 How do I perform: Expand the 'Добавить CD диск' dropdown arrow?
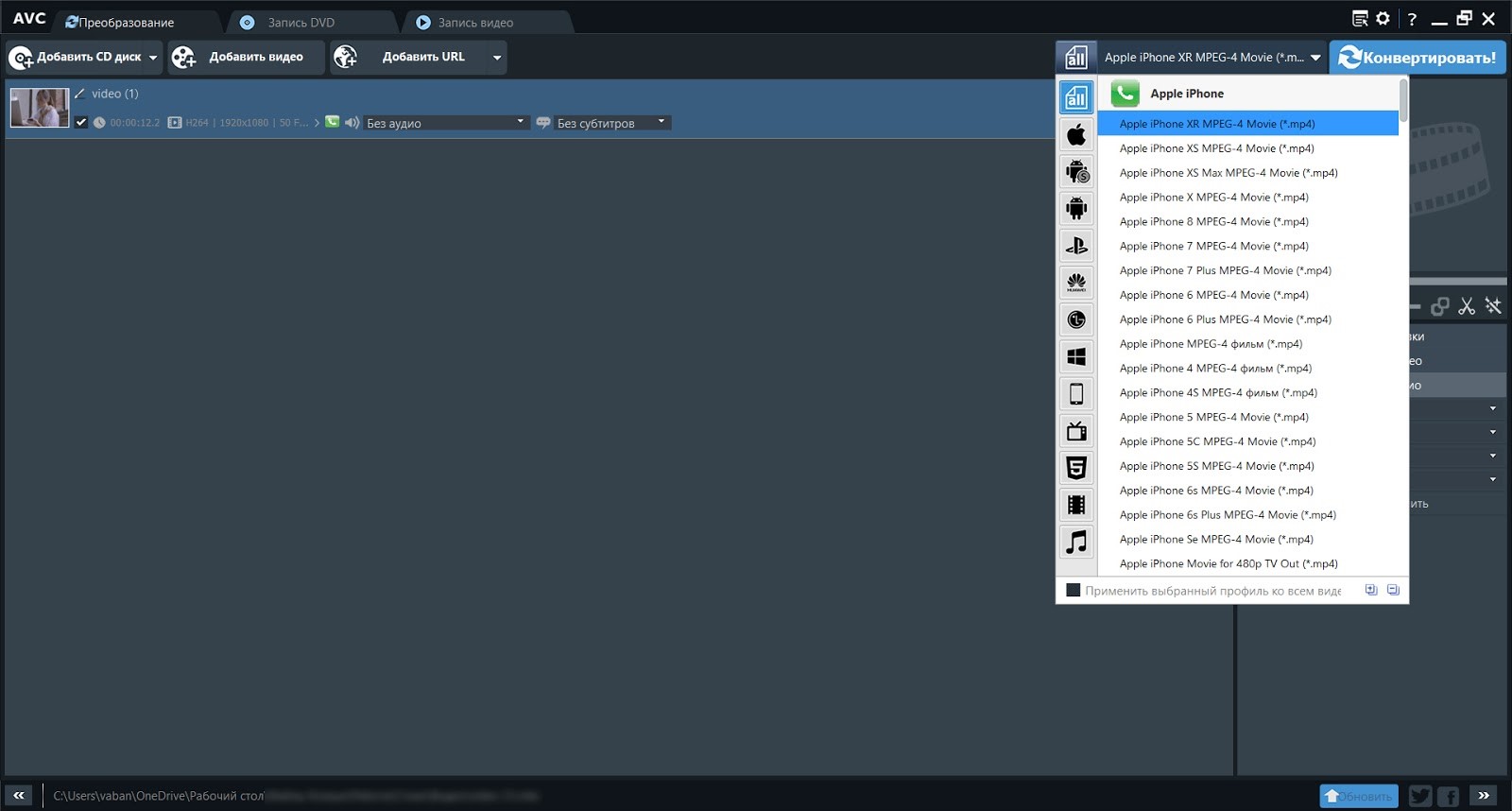tap(153, 58)
